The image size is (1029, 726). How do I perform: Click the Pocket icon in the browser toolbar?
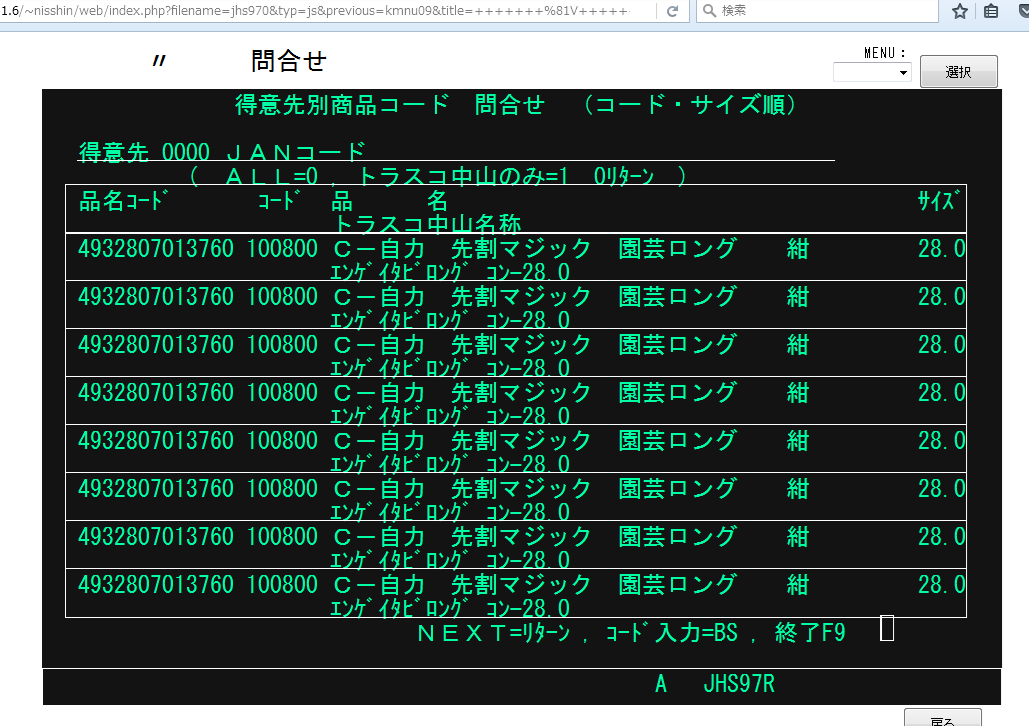(1020, 11)
